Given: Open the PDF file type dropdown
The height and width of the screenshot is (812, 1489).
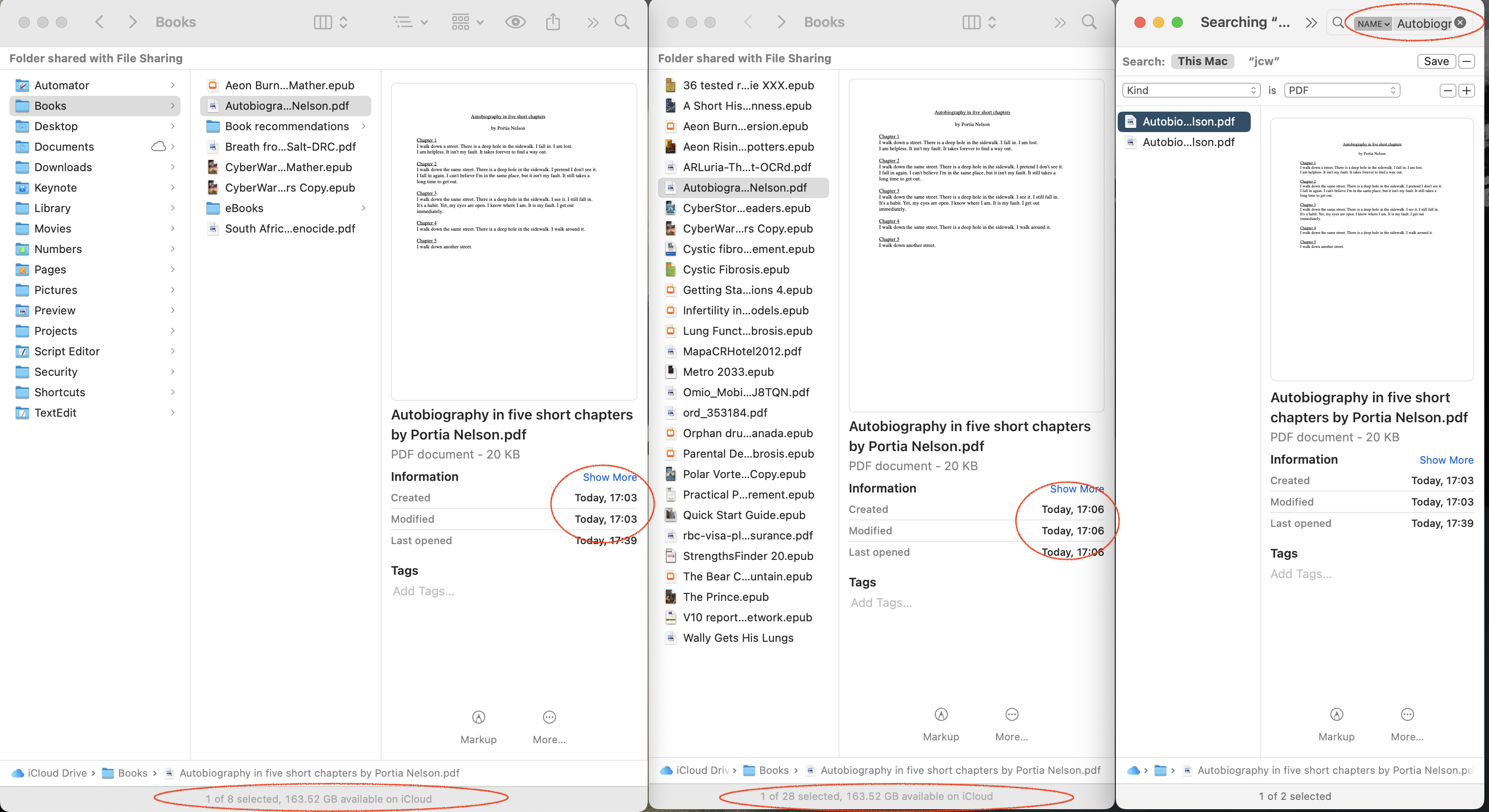Looking at the screenshot, I should 1341,90.
